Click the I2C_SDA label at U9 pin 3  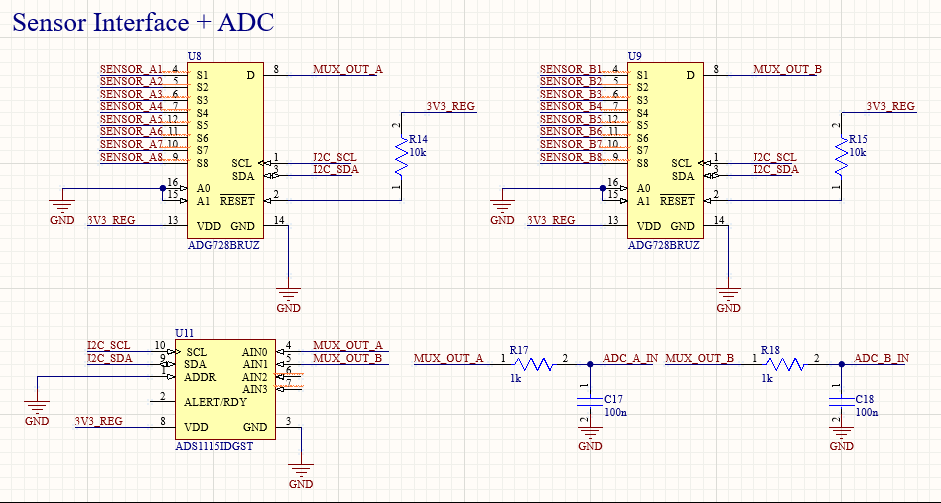click(776, 169)
